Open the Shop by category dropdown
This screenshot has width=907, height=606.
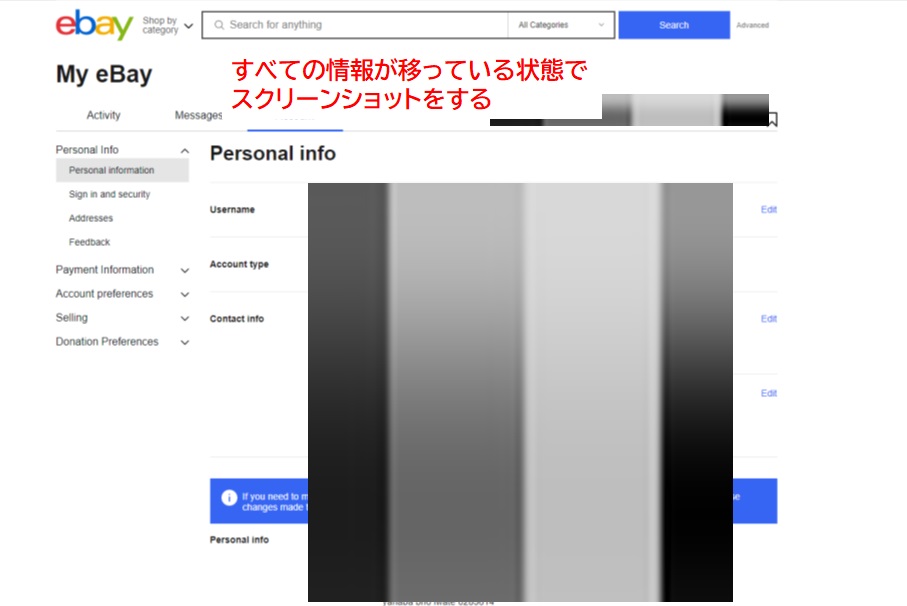tap(168, 25)
